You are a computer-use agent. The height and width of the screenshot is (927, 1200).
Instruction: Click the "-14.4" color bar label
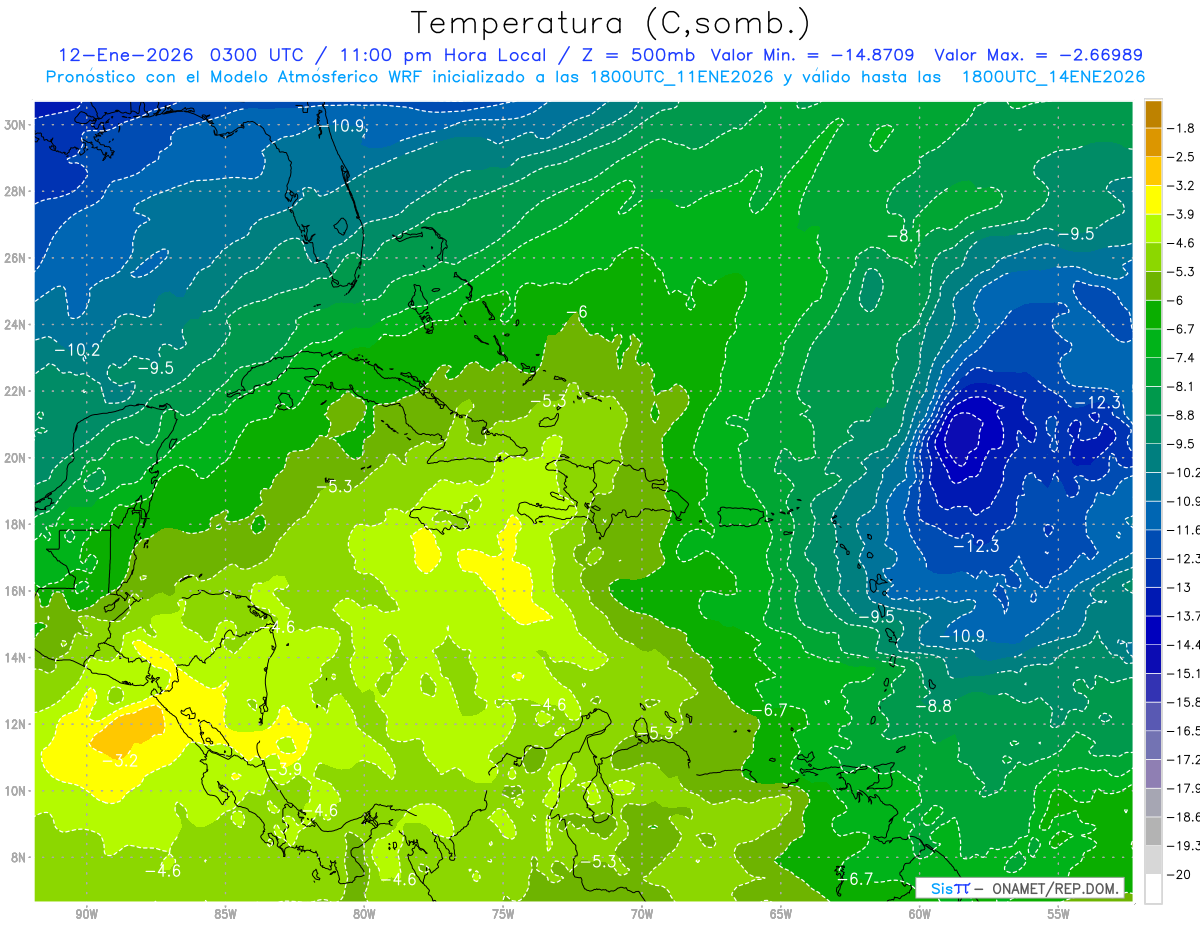pos(1185,645)
